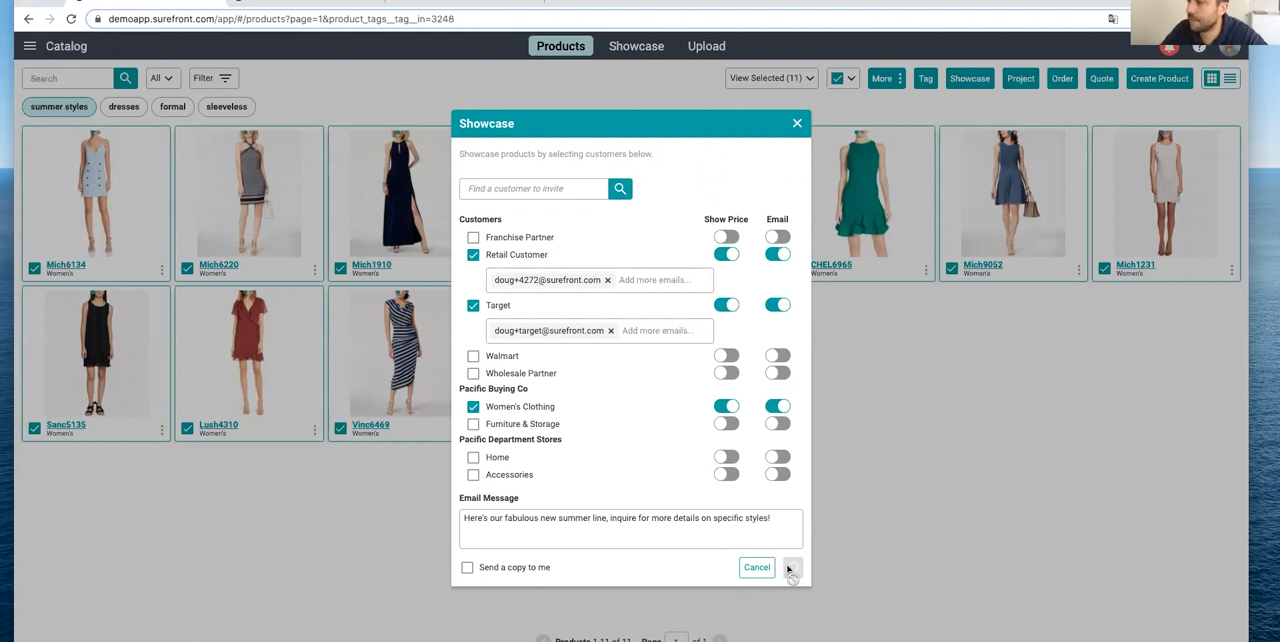Viewport: 1280px width, 642px height.
Task: Click the search icon beside customer field
Action: coord(620,189)
